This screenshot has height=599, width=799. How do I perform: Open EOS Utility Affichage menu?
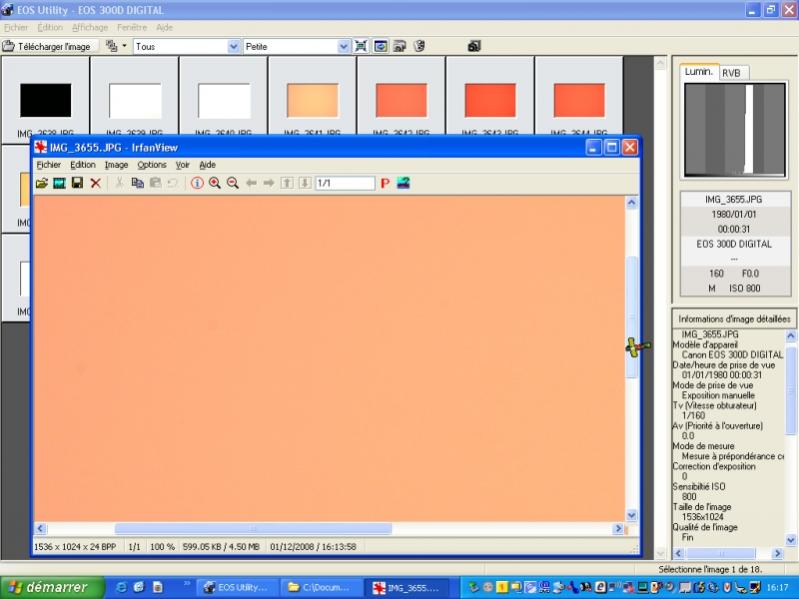[x=90, y=28]
